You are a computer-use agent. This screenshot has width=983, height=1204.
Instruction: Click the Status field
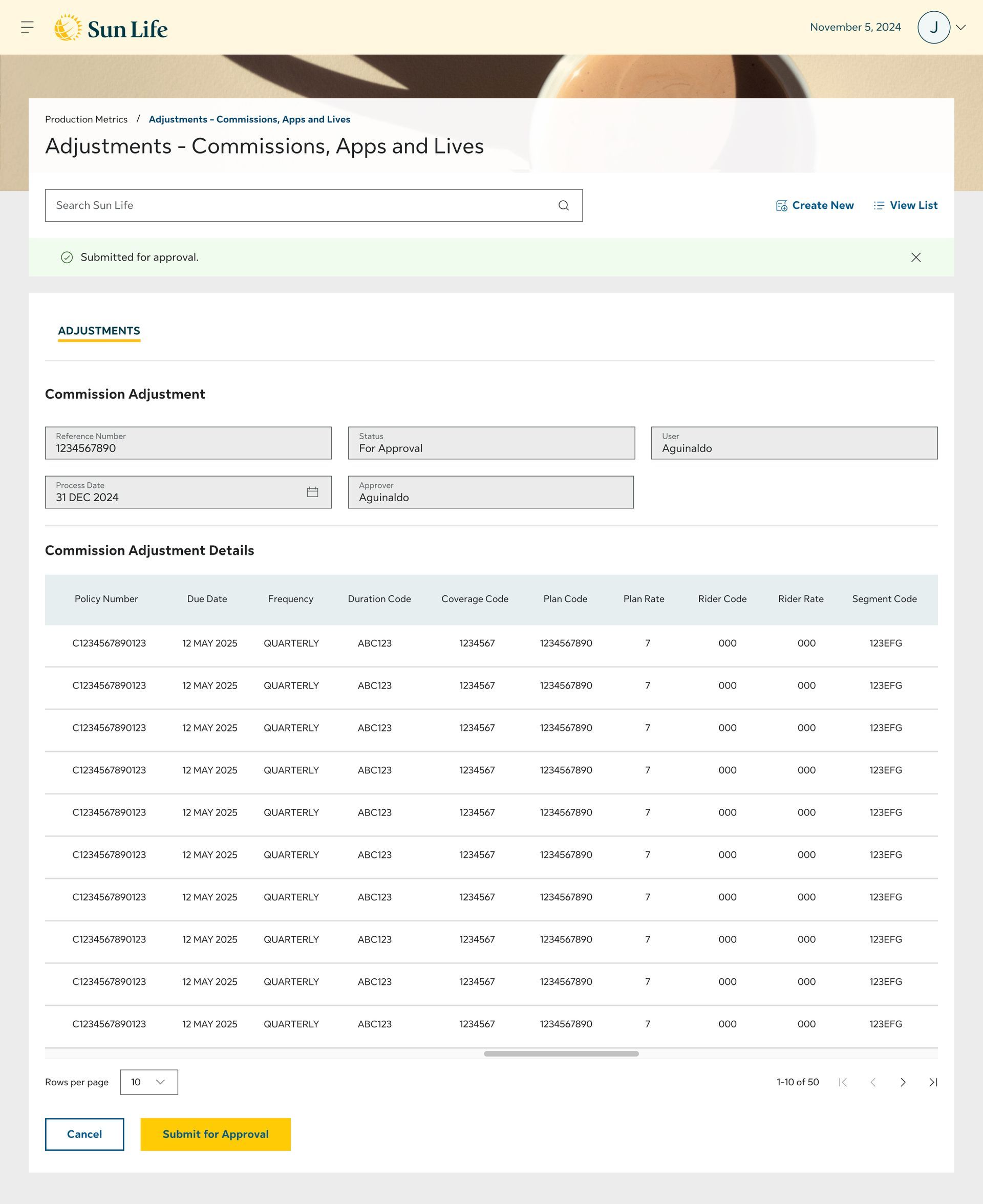pyautogui.click(x=491, y=443)
